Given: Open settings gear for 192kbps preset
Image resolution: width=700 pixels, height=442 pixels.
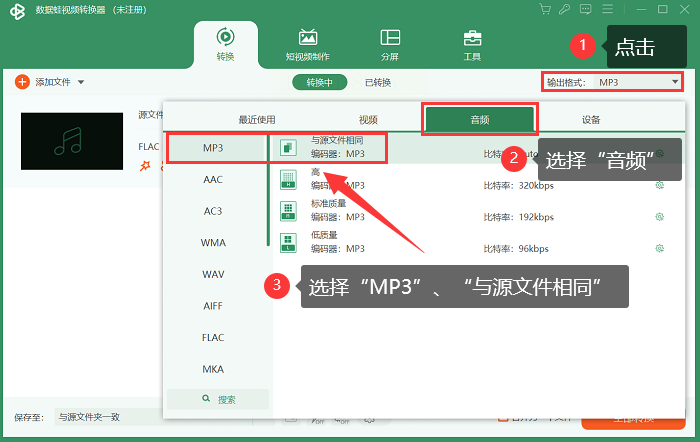Looking at the screenshot, I should (659, 217).
